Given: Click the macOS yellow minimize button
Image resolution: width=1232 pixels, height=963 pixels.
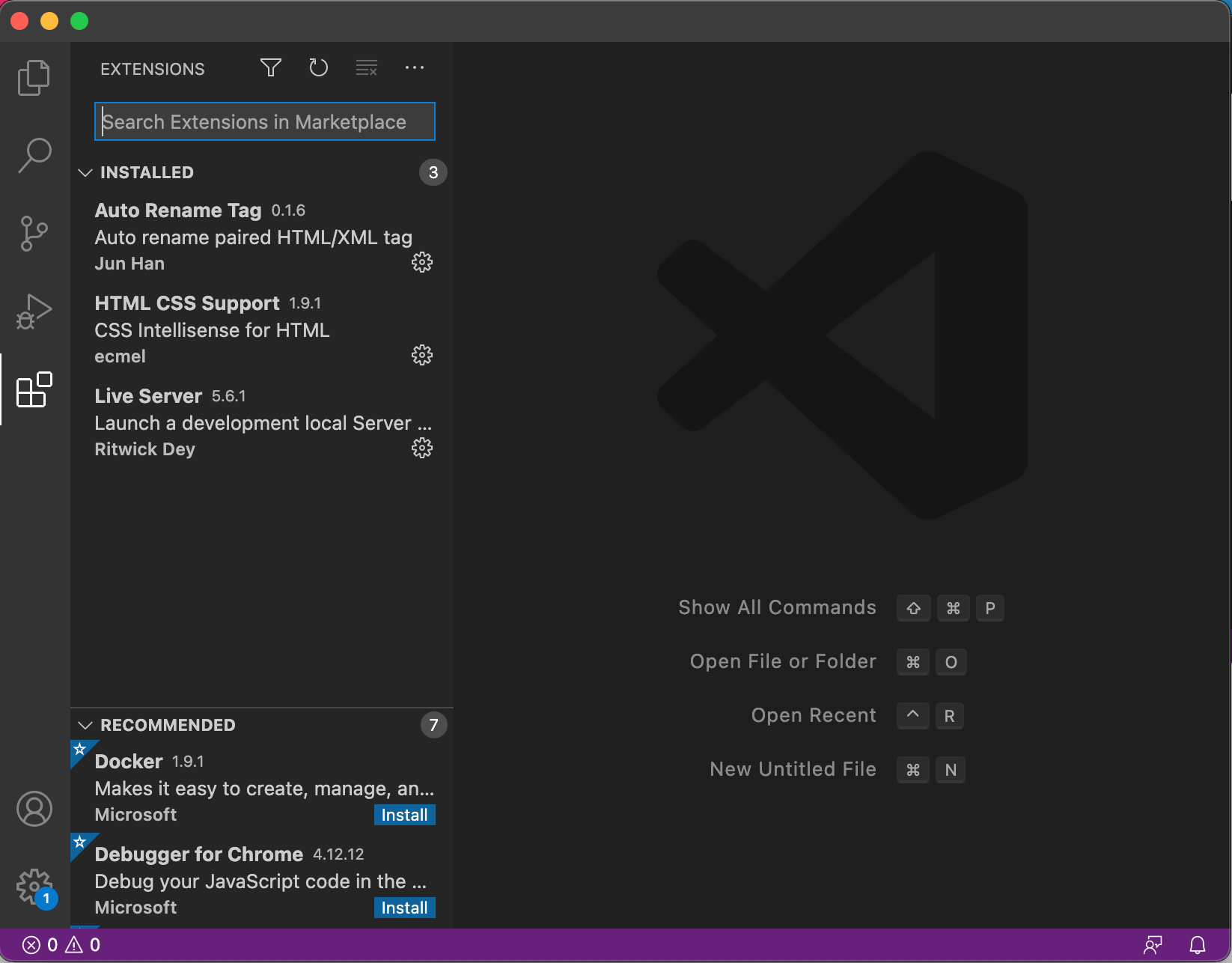Looking at the screenshot, I should [x=49, y=21].
